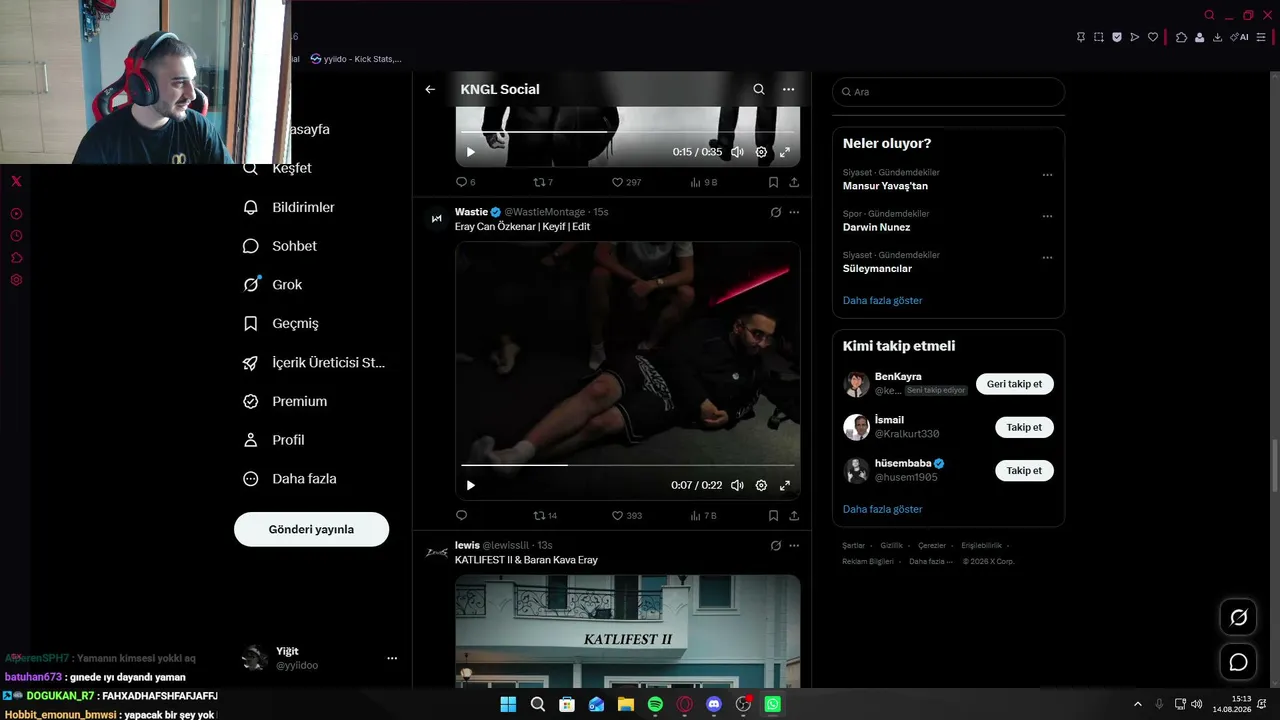Open the floating Grok button

(x=1238, y=618)
